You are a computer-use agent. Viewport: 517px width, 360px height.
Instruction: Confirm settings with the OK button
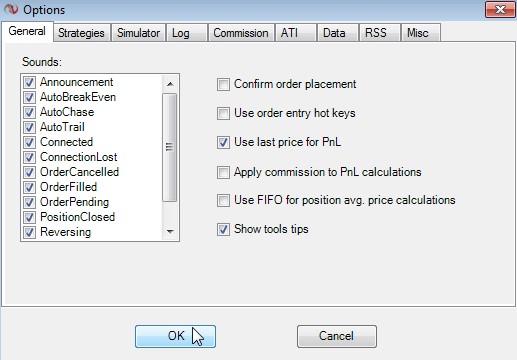click(x=175, y=336)
